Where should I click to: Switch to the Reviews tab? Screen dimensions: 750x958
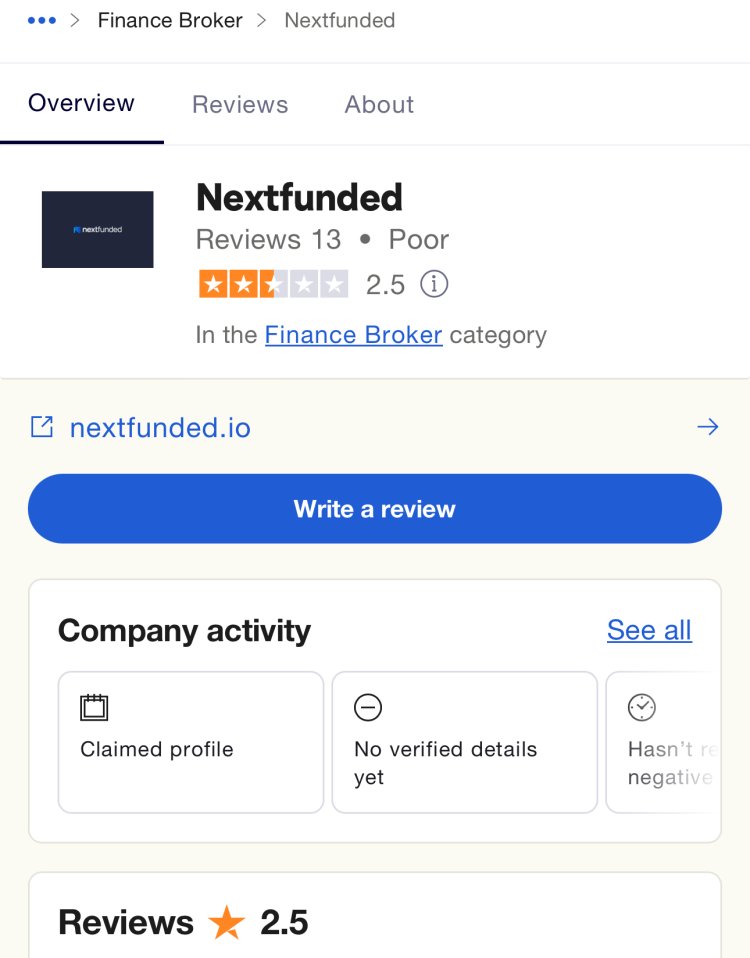pyautogui.click(x=240, y=104)
